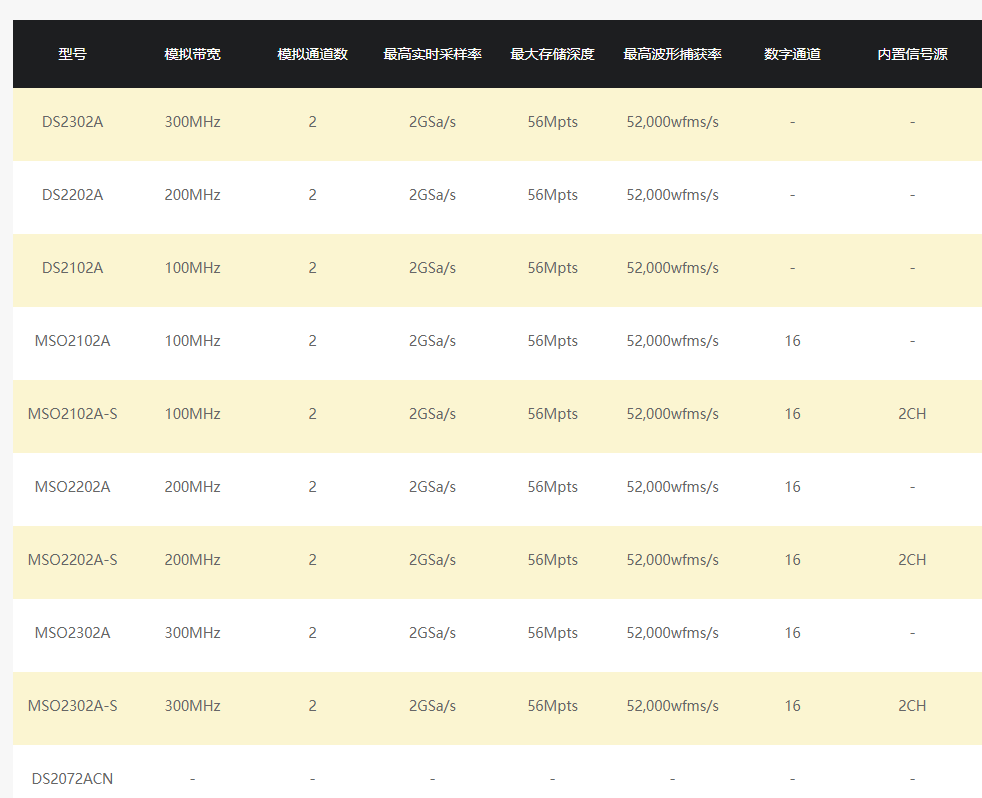Click the 最大存储深度 column header
This screenshot has width=982, height=798.
point(552,54)
